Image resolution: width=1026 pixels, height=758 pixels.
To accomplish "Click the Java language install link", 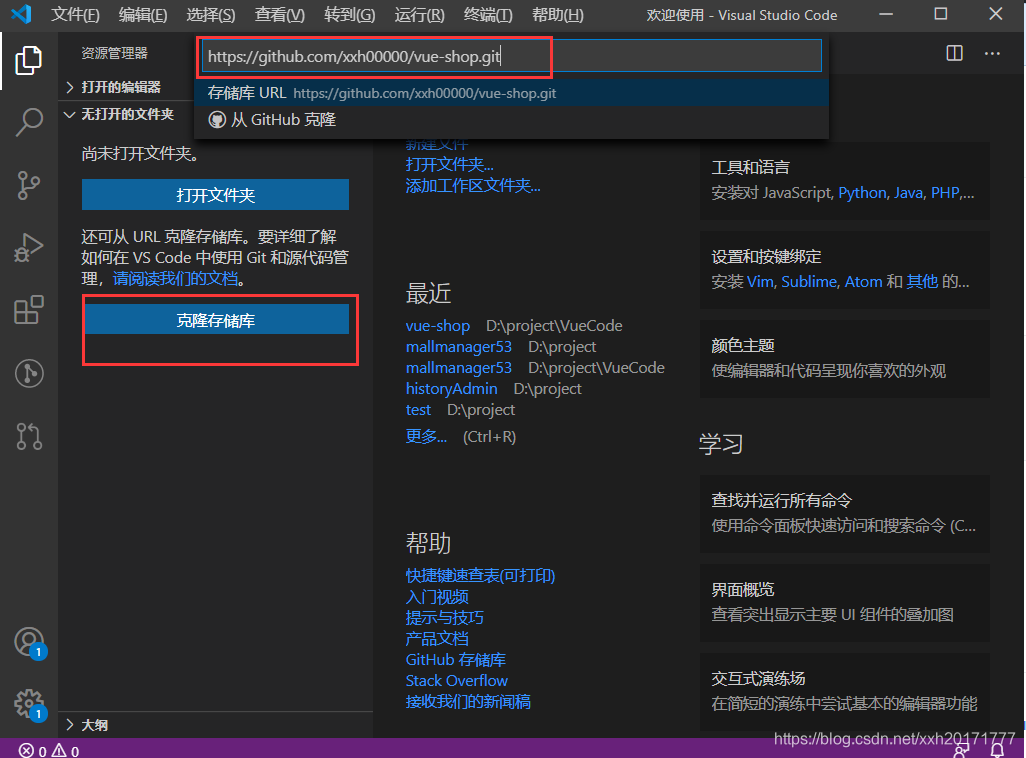I will click(908, 192).
